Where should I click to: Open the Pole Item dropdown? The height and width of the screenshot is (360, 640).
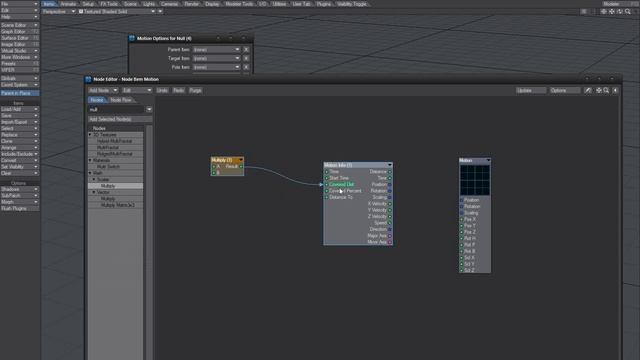(x=216, y=67)
